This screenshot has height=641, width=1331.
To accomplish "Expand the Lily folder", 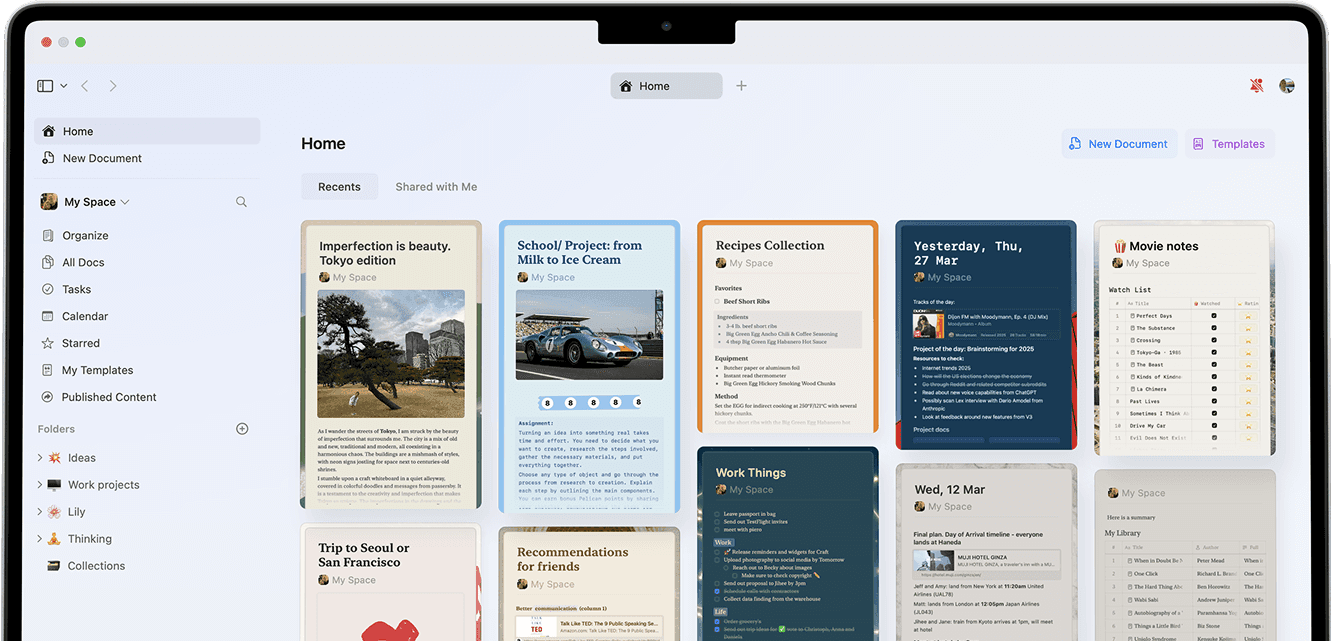I will 40,512.
